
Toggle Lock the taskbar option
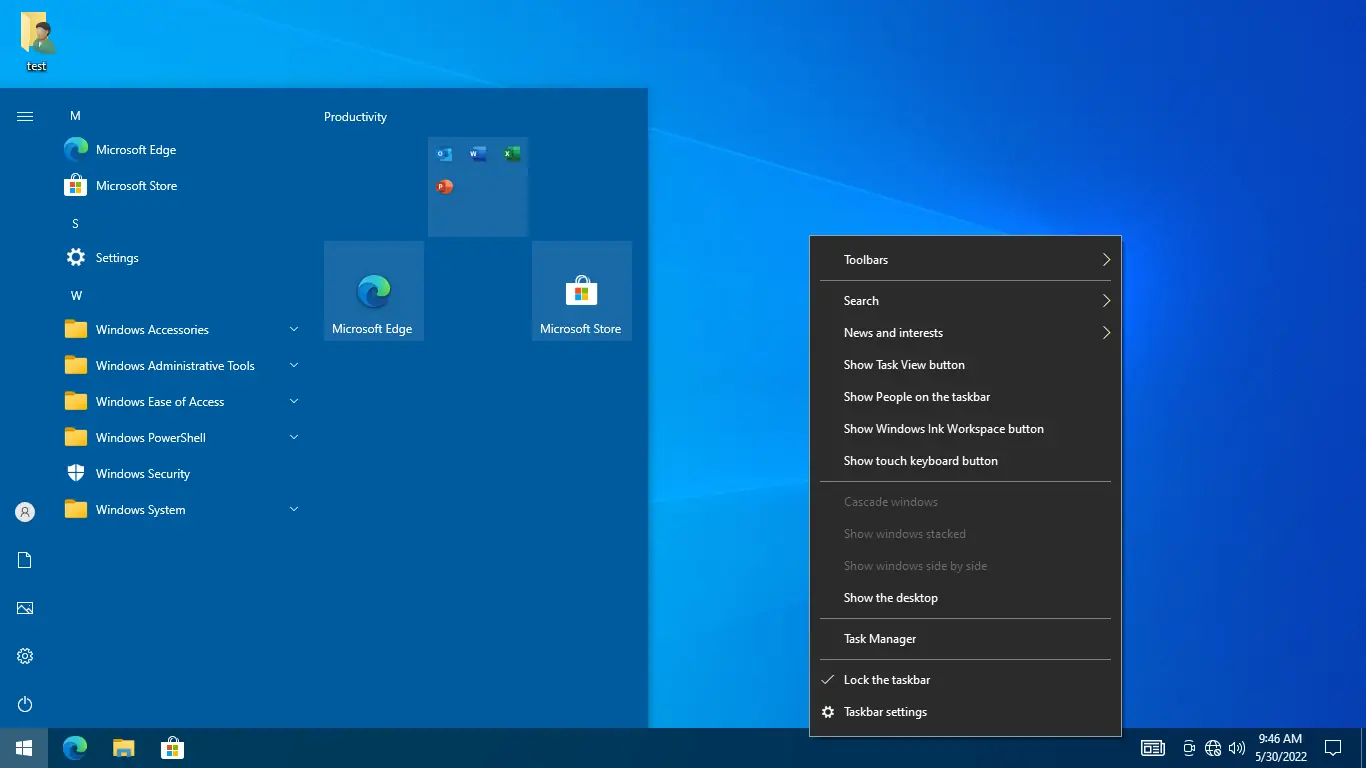point(887,680)
